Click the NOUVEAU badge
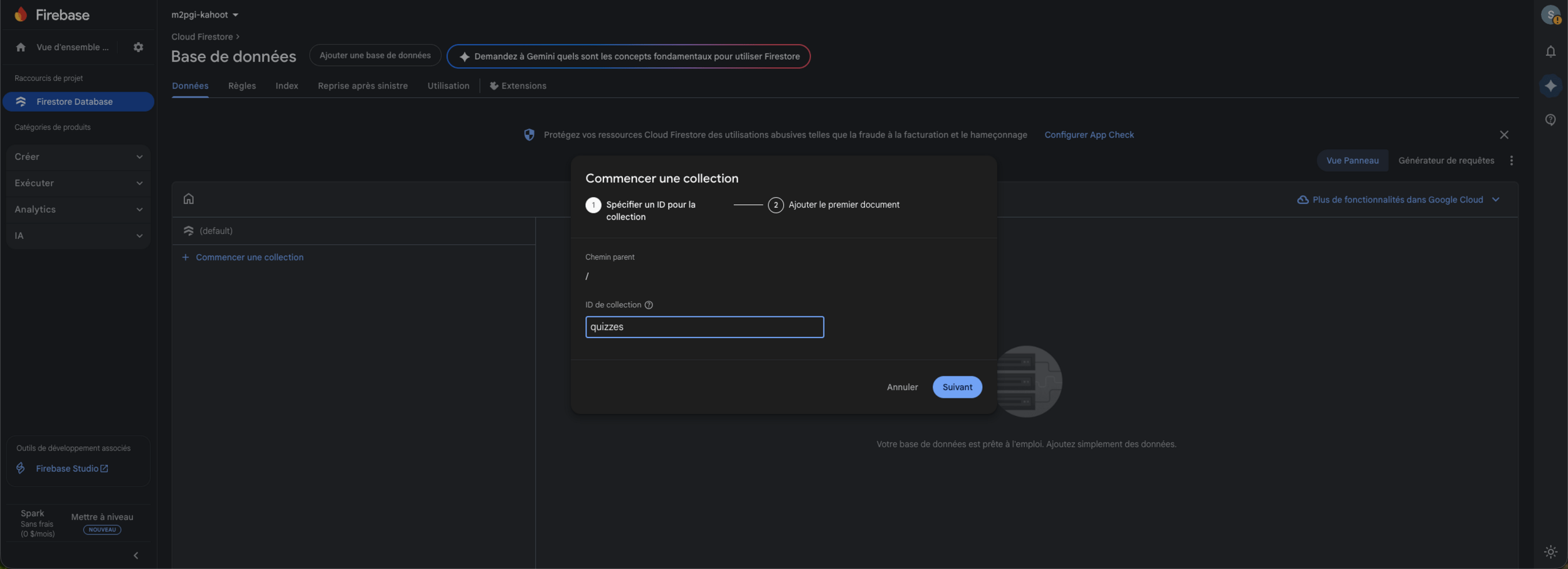Screen dimensions: 1568x569 tap(102, 529)
